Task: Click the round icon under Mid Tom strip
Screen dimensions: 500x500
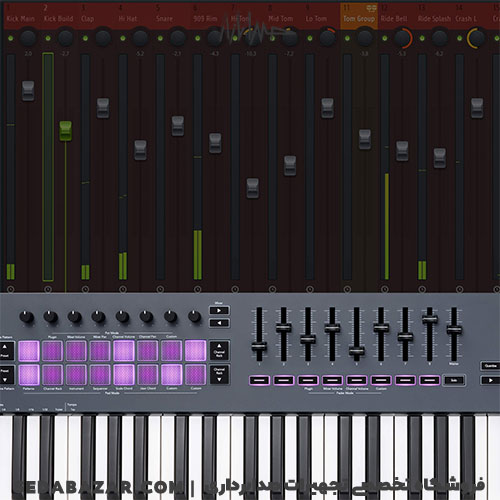Action: [272, 289]
